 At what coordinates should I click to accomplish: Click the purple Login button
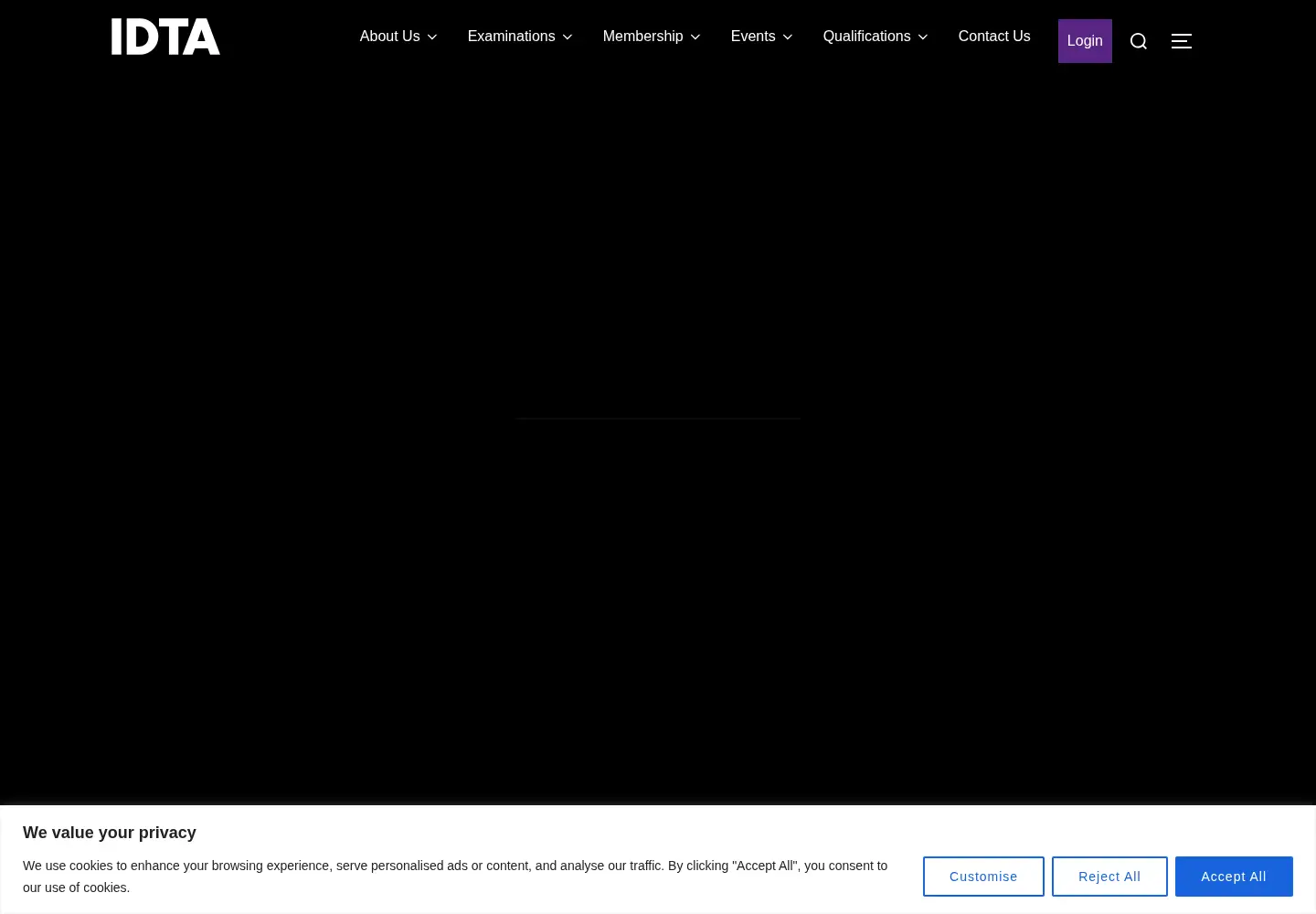pyautogui.click(x=1085, y=41)
